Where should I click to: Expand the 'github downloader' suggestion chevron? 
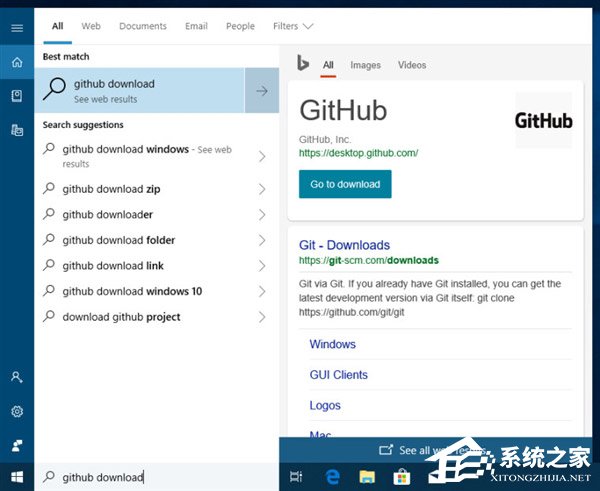pos(262,215)
